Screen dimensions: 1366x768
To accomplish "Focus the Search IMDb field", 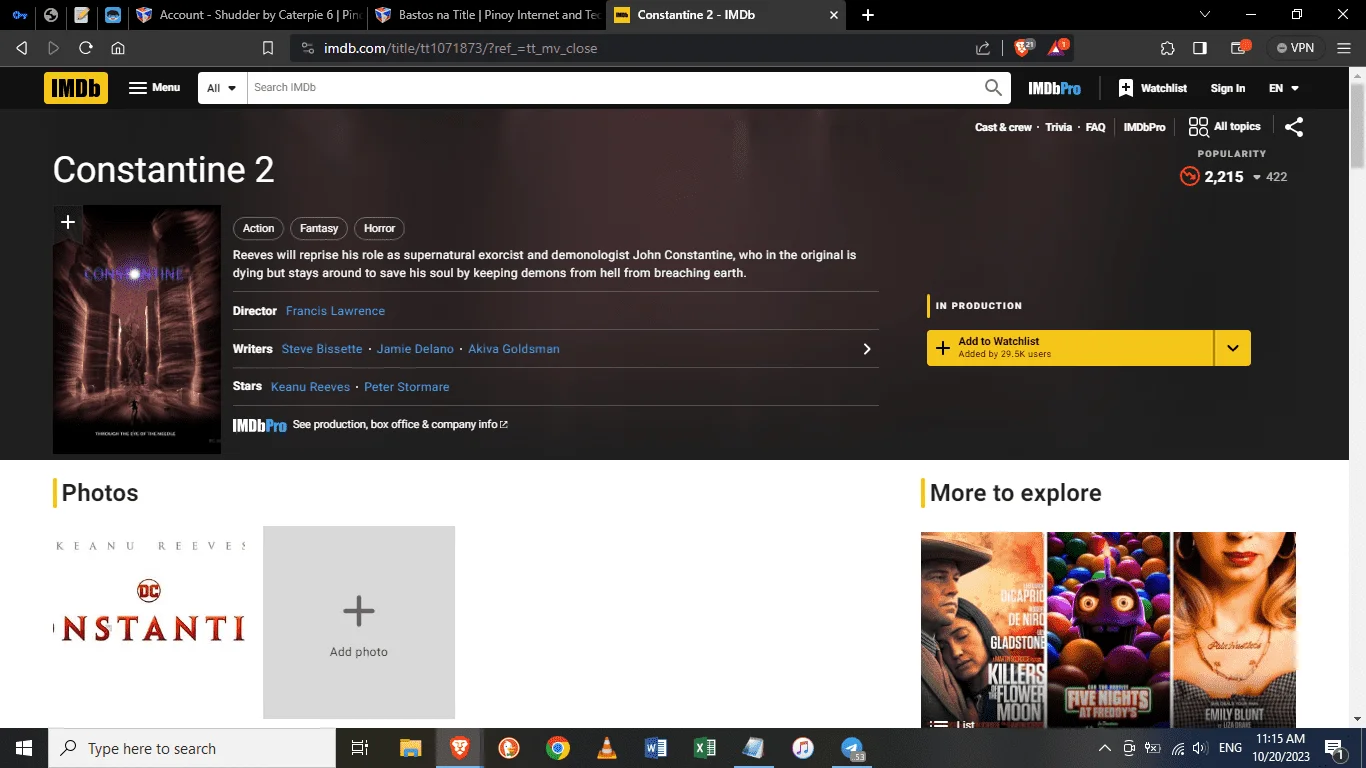I will [x=612, y=88].
